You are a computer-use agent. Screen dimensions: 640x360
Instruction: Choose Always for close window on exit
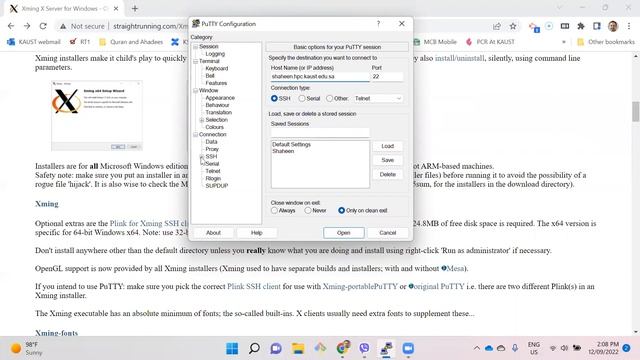pos(274,210)
